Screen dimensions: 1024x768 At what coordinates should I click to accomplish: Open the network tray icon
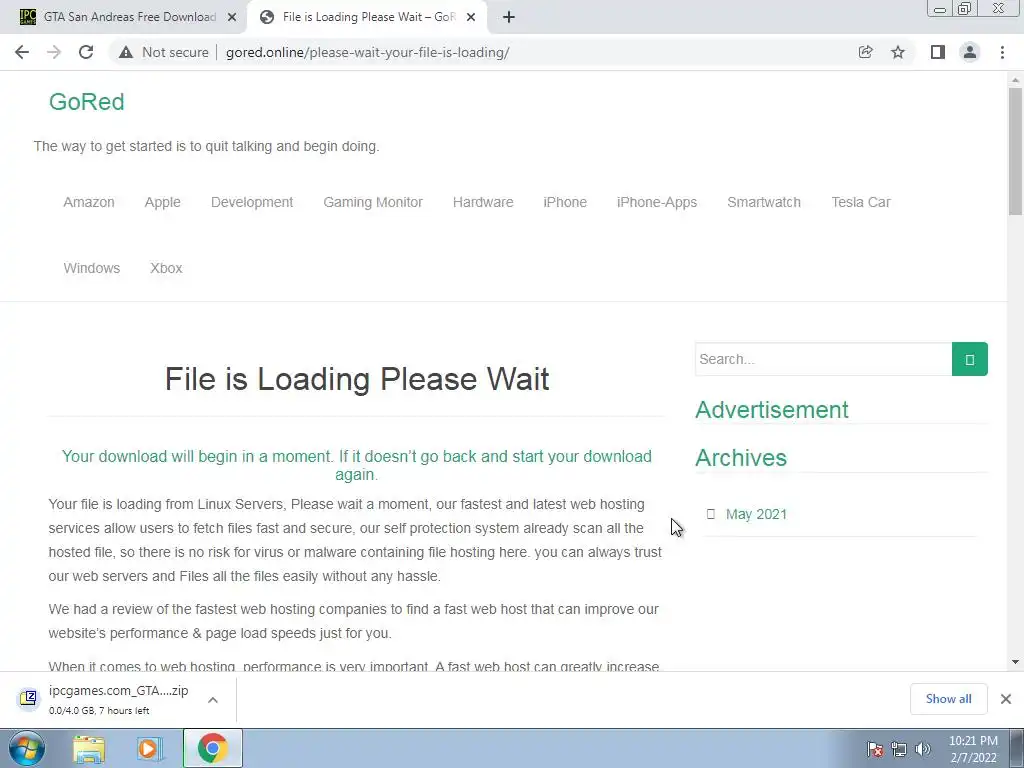pyautogui.click(x=899, y=749)
